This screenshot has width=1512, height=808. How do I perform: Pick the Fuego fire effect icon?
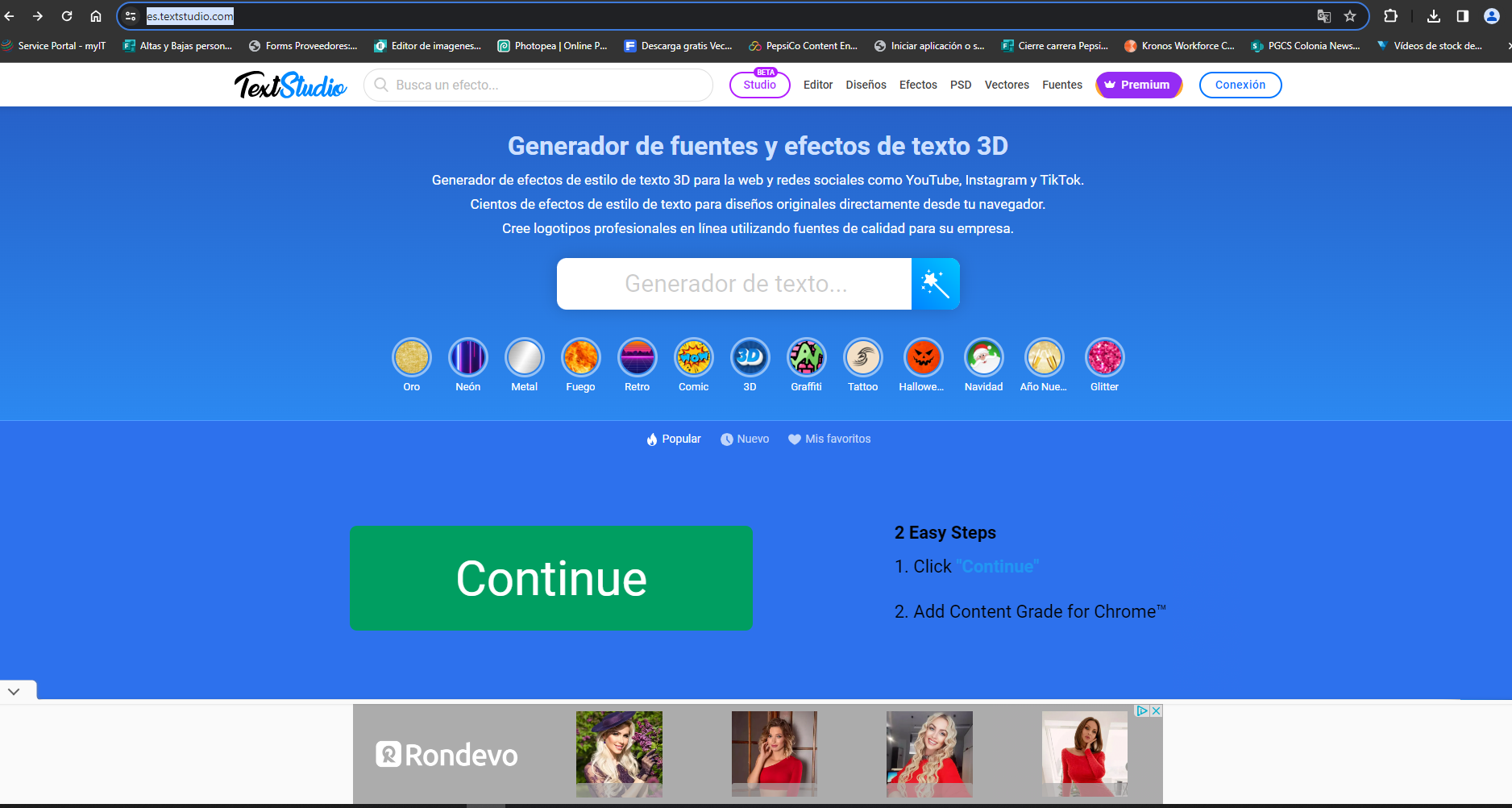click(x=580, y=357)
